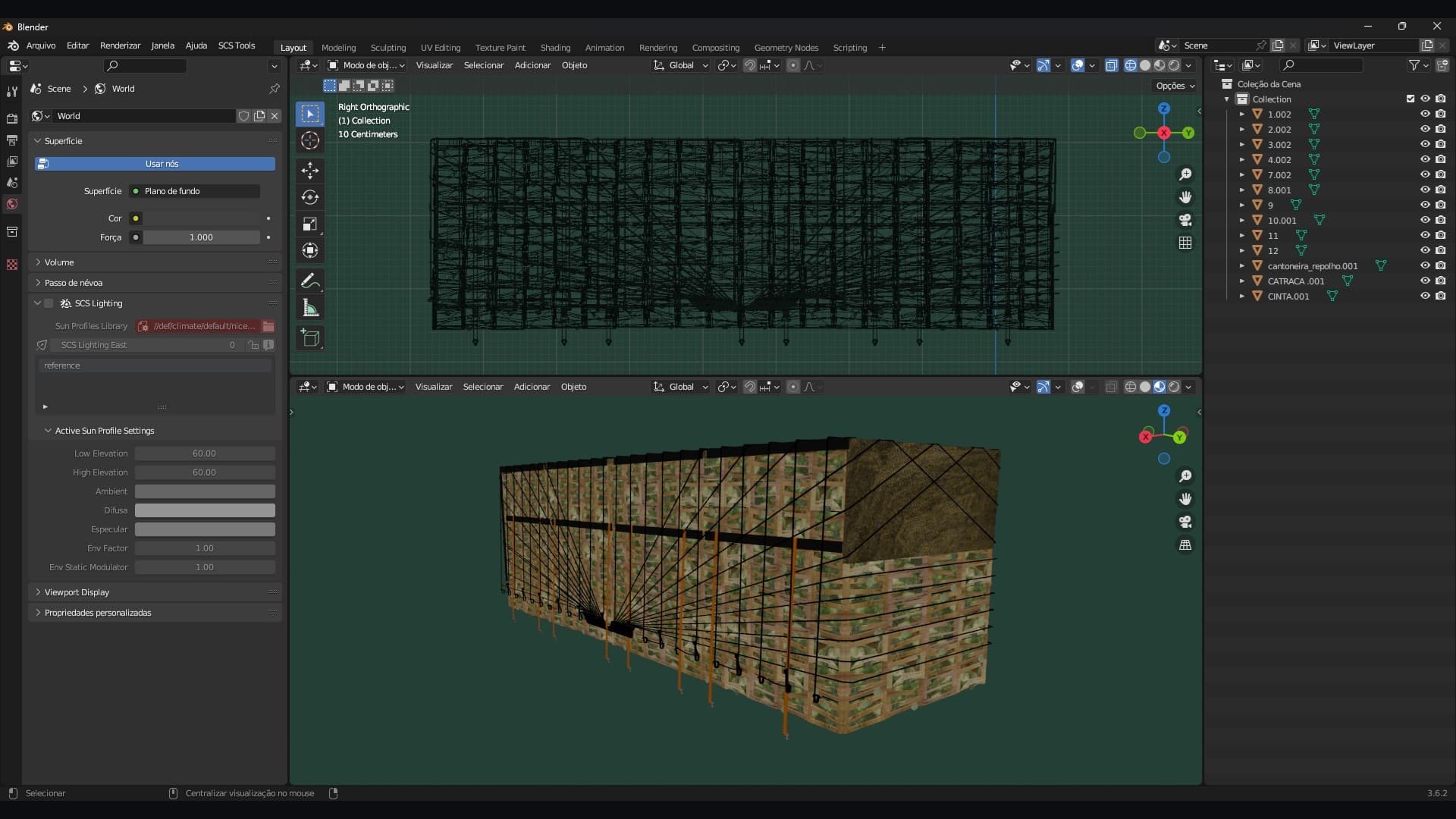
Task: Open SCS Tools menu
Action: pos(237,45)
